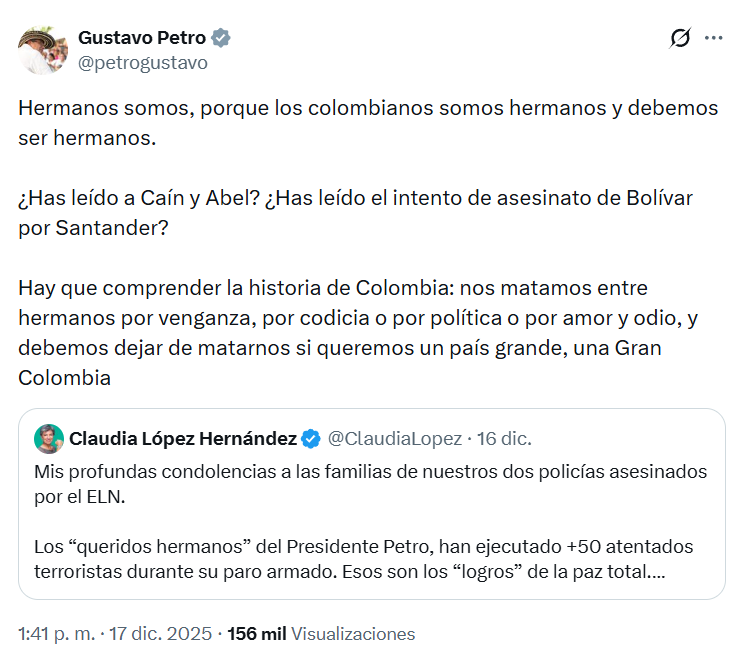Open the three-dot more options menu
This screenshot has height=665, width=742.
(713, 38)
